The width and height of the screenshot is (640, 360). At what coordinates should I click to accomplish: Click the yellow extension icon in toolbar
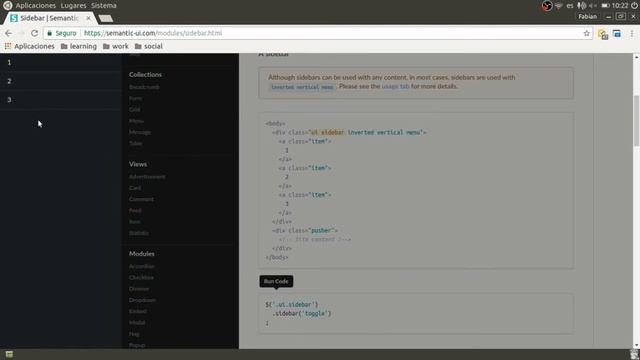pos(603,34)
